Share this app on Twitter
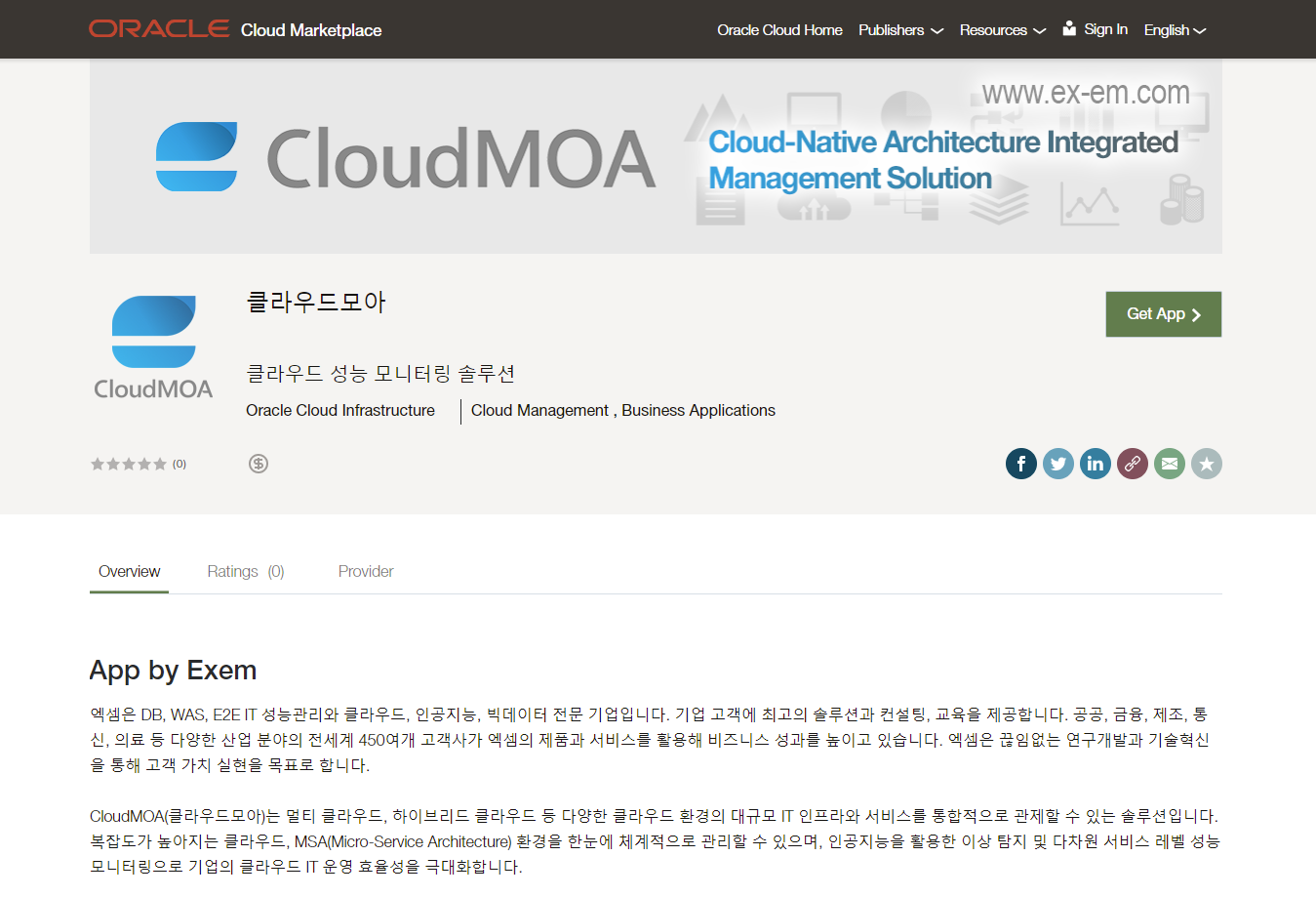 (1058, 464)
